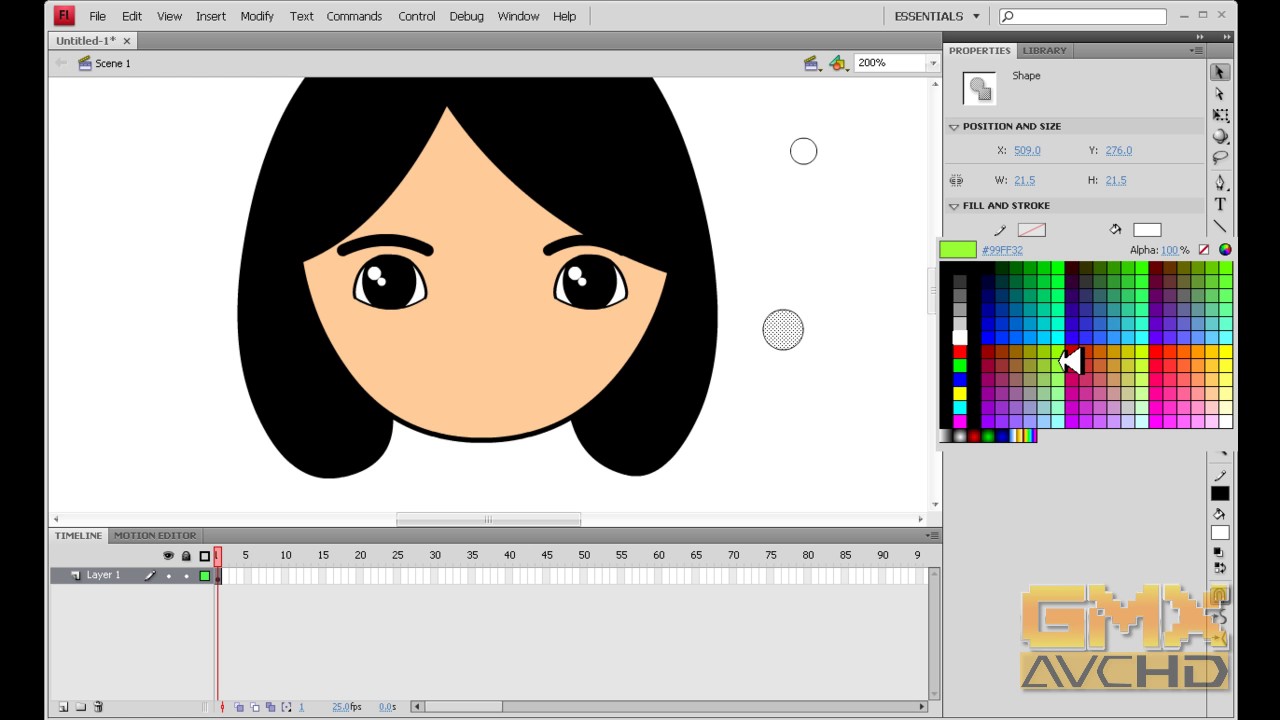
Task: Click the Black and White reset icon
Action: point(1220,552)
